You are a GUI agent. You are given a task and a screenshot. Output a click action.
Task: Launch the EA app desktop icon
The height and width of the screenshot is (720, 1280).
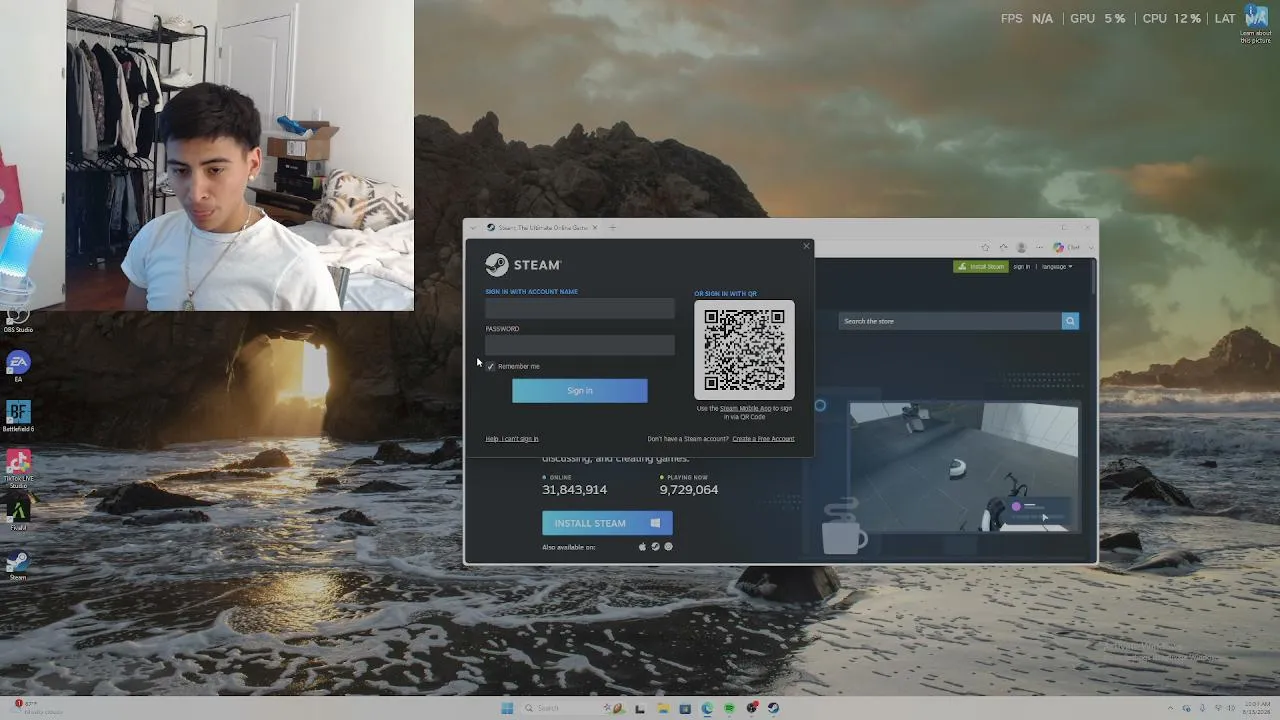coord(18,366)
